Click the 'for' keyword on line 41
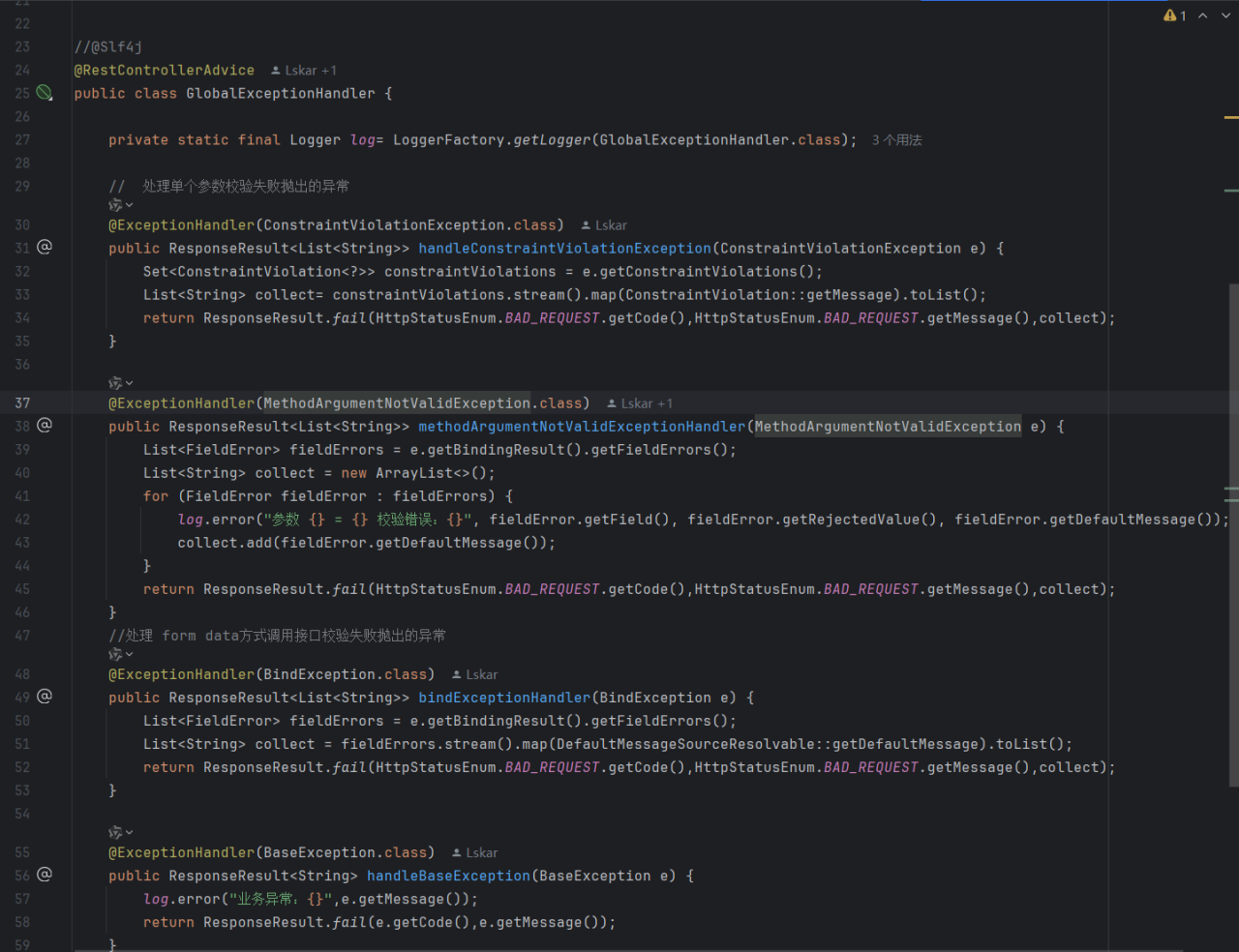 point(156,496)
